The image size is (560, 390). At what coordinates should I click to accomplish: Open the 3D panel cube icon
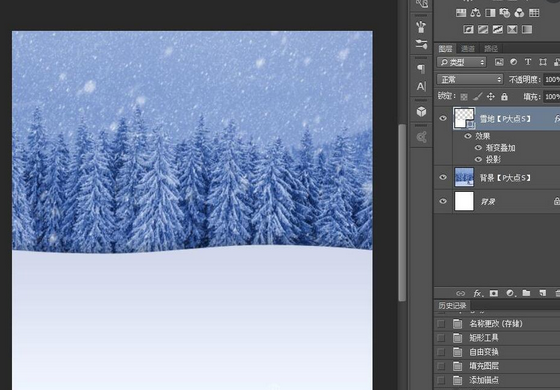tap(421, 111)
